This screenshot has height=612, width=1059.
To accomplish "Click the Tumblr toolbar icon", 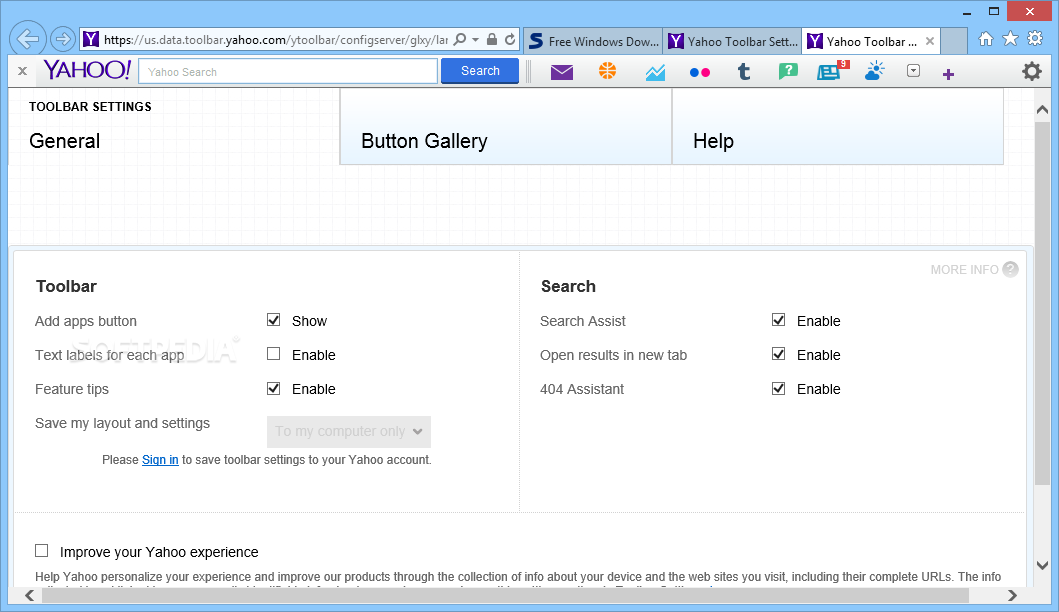I will coord(744,72).
